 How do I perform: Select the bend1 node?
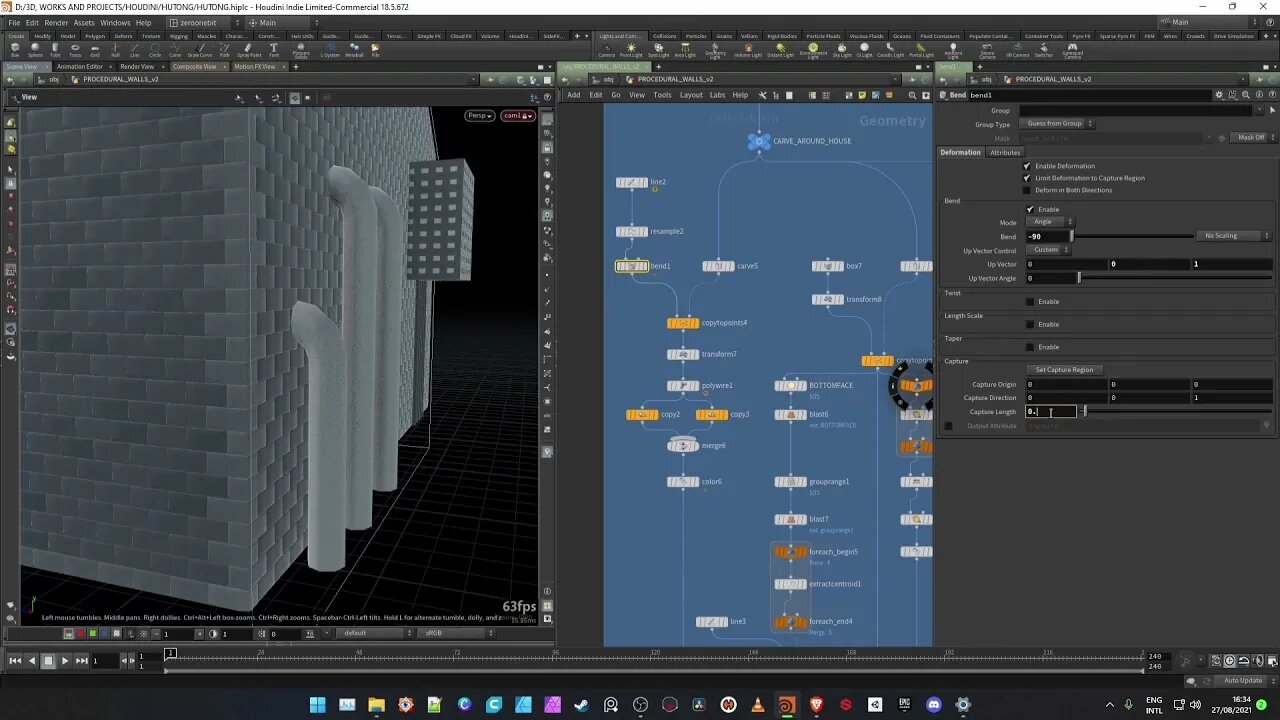point(632,266)
